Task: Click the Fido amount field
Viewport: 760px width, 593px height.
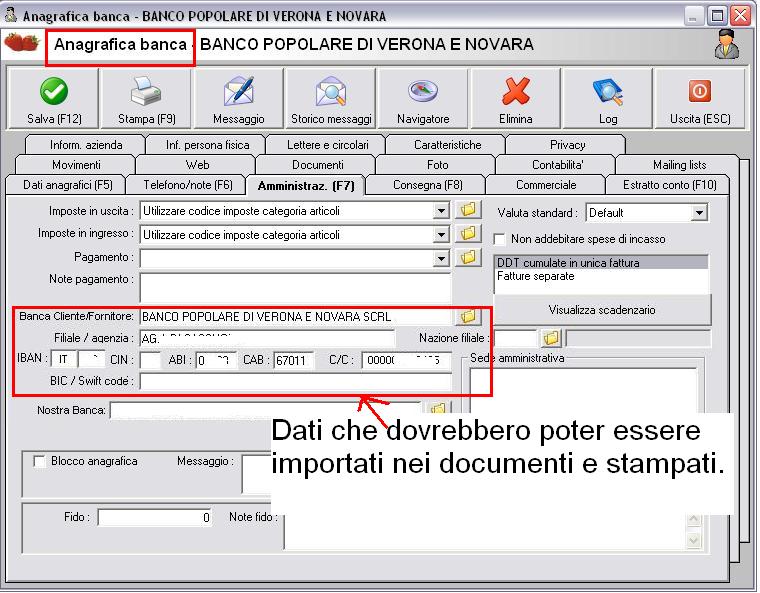Action: (155, 517)
